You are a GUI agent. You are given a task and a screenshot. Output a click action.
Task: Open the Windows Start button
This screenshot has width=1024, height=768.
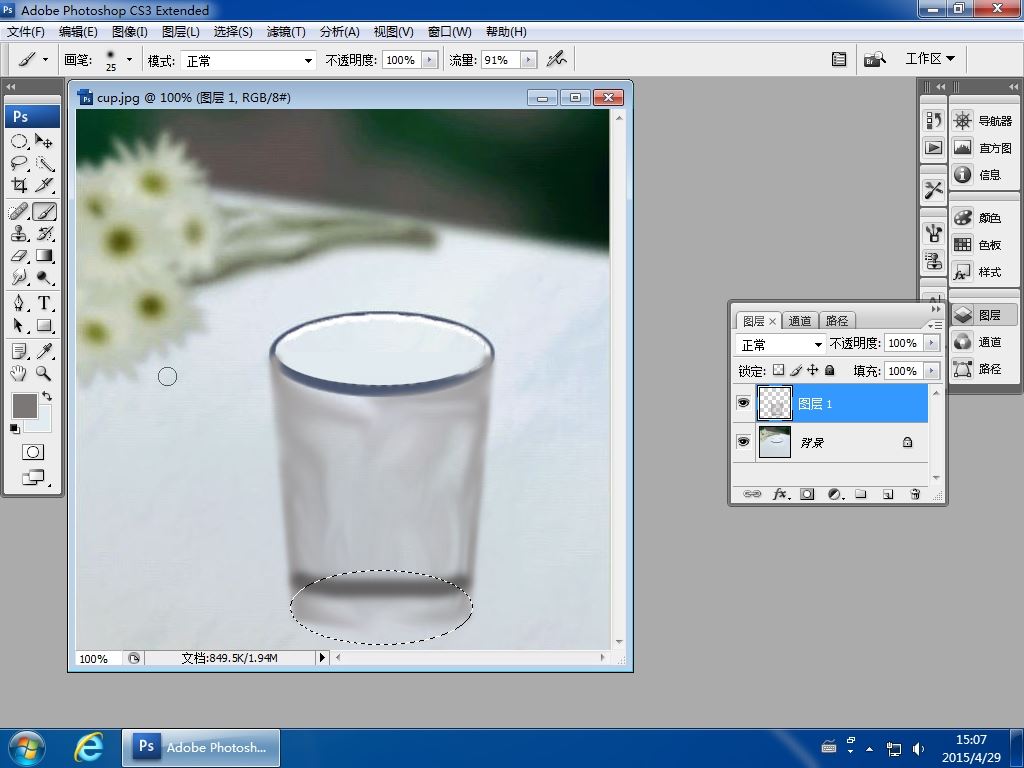click(26, 747)
